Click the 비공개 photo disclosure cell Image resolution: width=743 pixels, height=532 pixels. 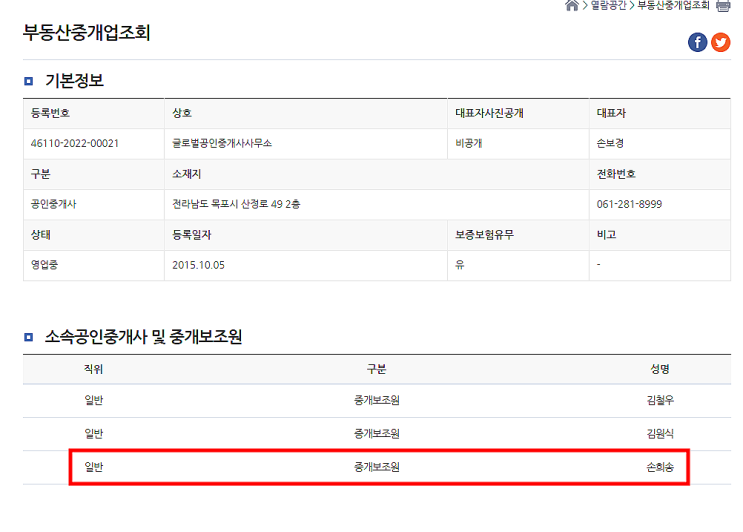pos(518,144)
